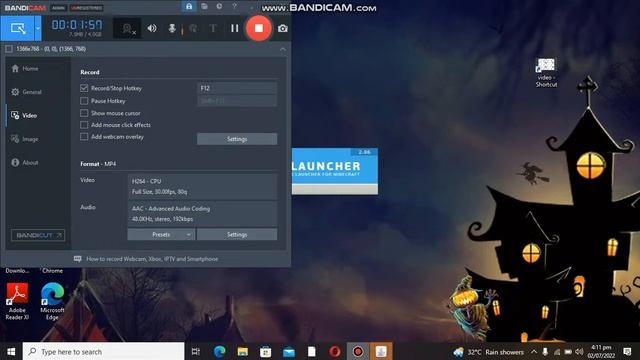Open Opera browser from the taskbar
Screen dimensions: 640x360
335,351
